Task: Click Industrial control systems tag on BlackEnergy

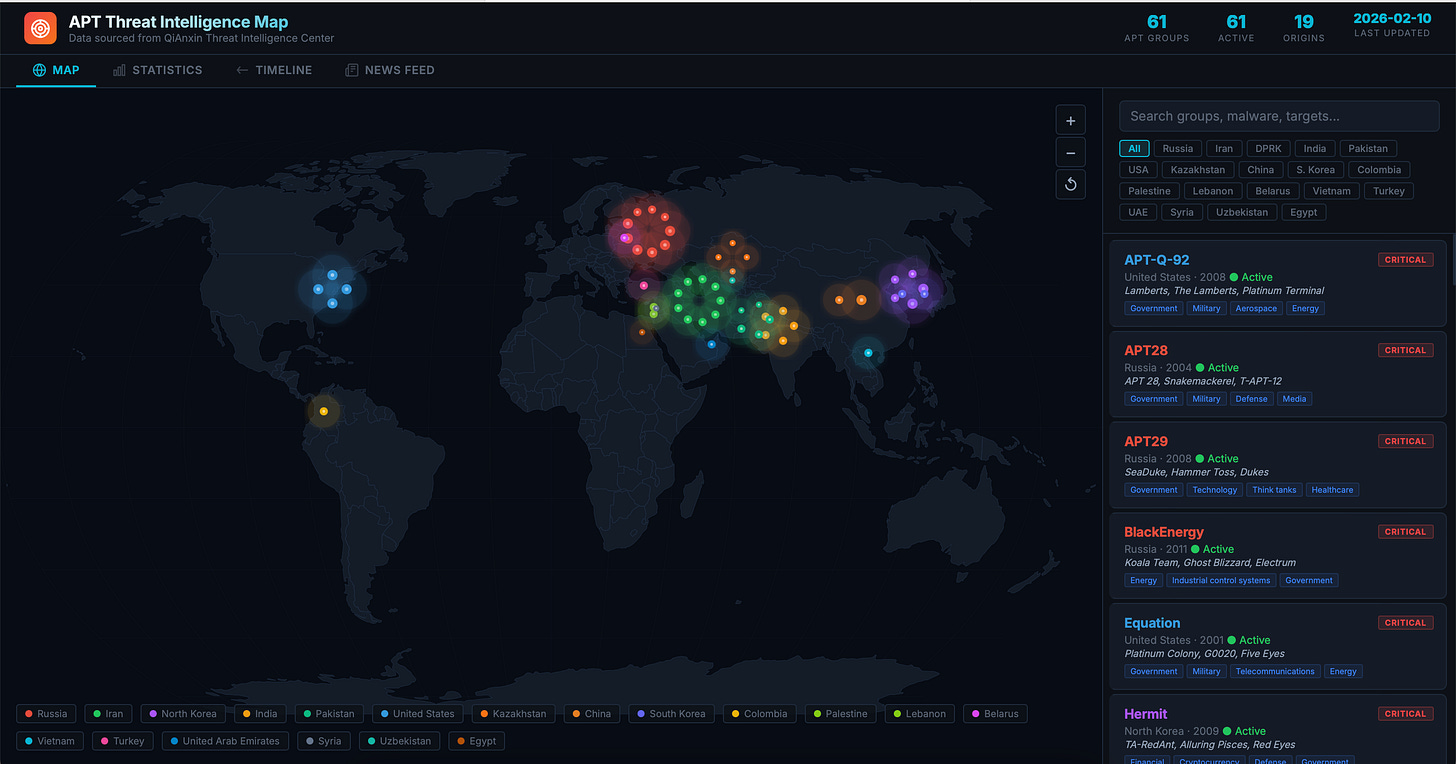Action: [1221, 581]
